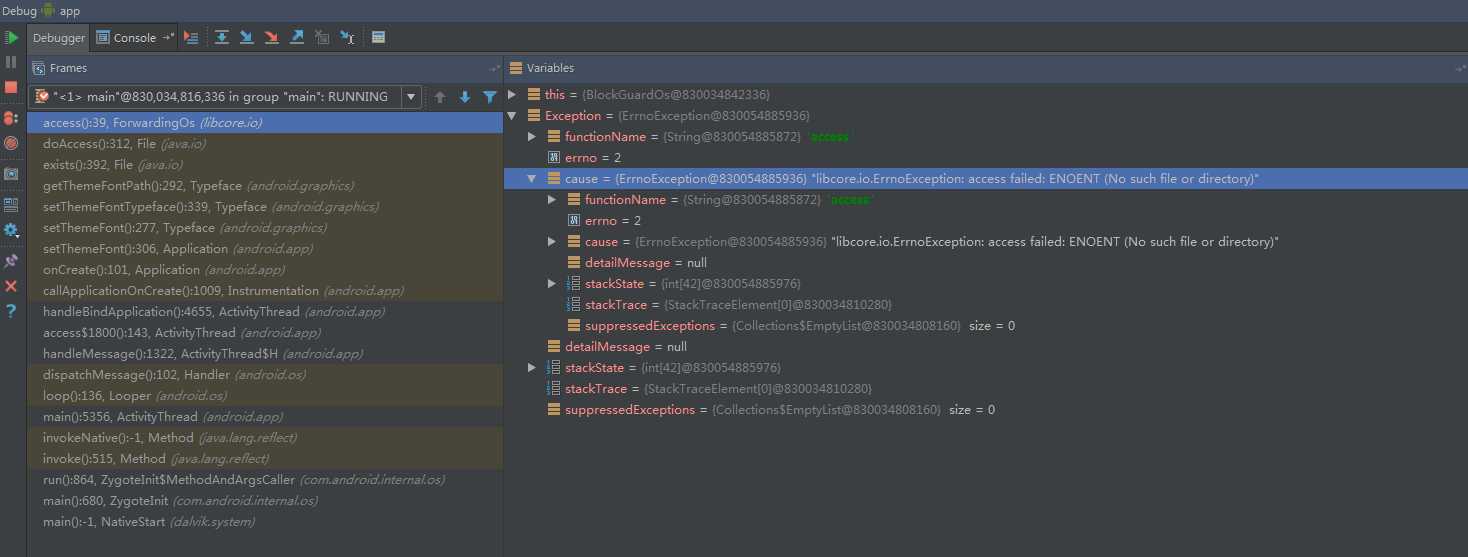
Task: Open View Breakpoints icon
Action: click(11, 118)
